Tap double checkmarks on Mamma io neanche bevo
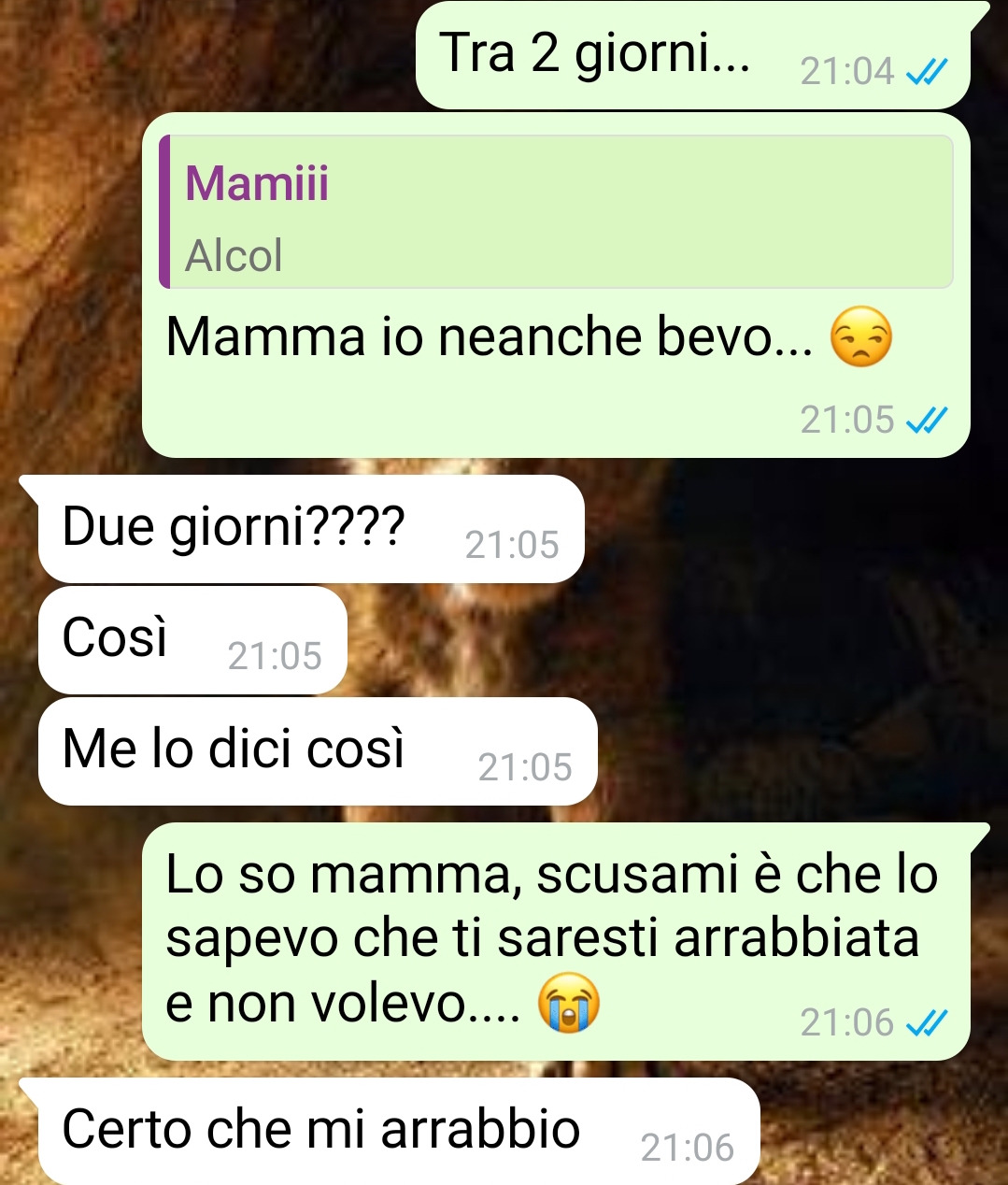The image size is (1008, 1185). coord(928,421)
